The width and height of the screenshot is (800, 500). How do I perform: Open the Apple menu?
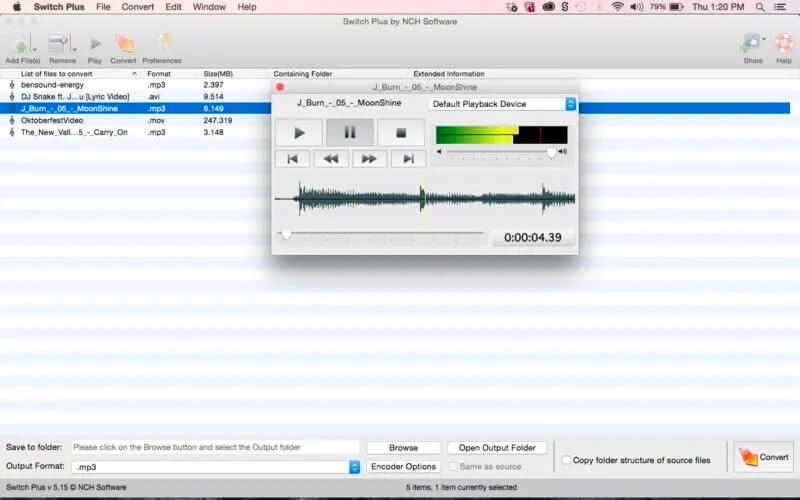point(17,7)
